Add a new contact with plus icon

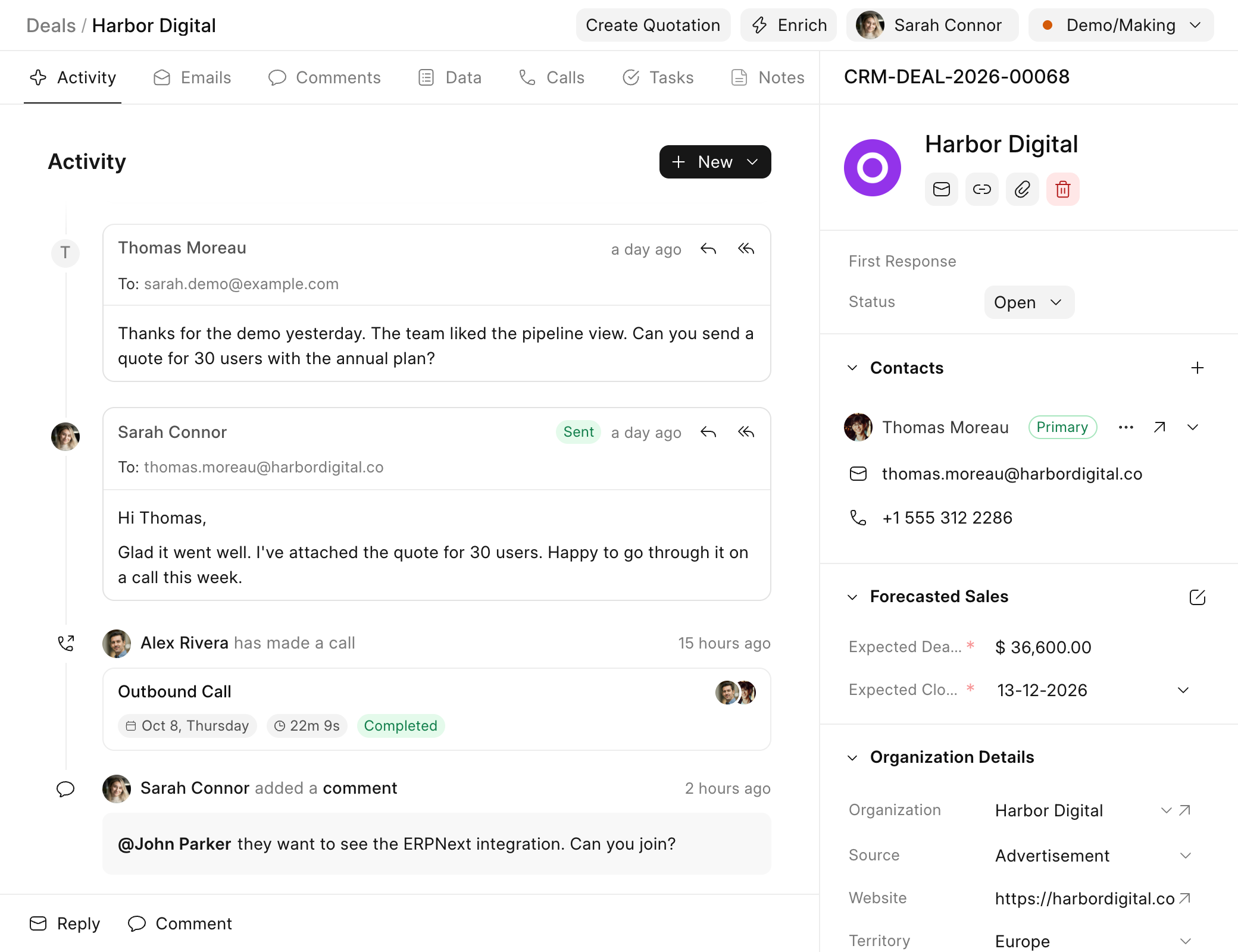[1198, 368]
